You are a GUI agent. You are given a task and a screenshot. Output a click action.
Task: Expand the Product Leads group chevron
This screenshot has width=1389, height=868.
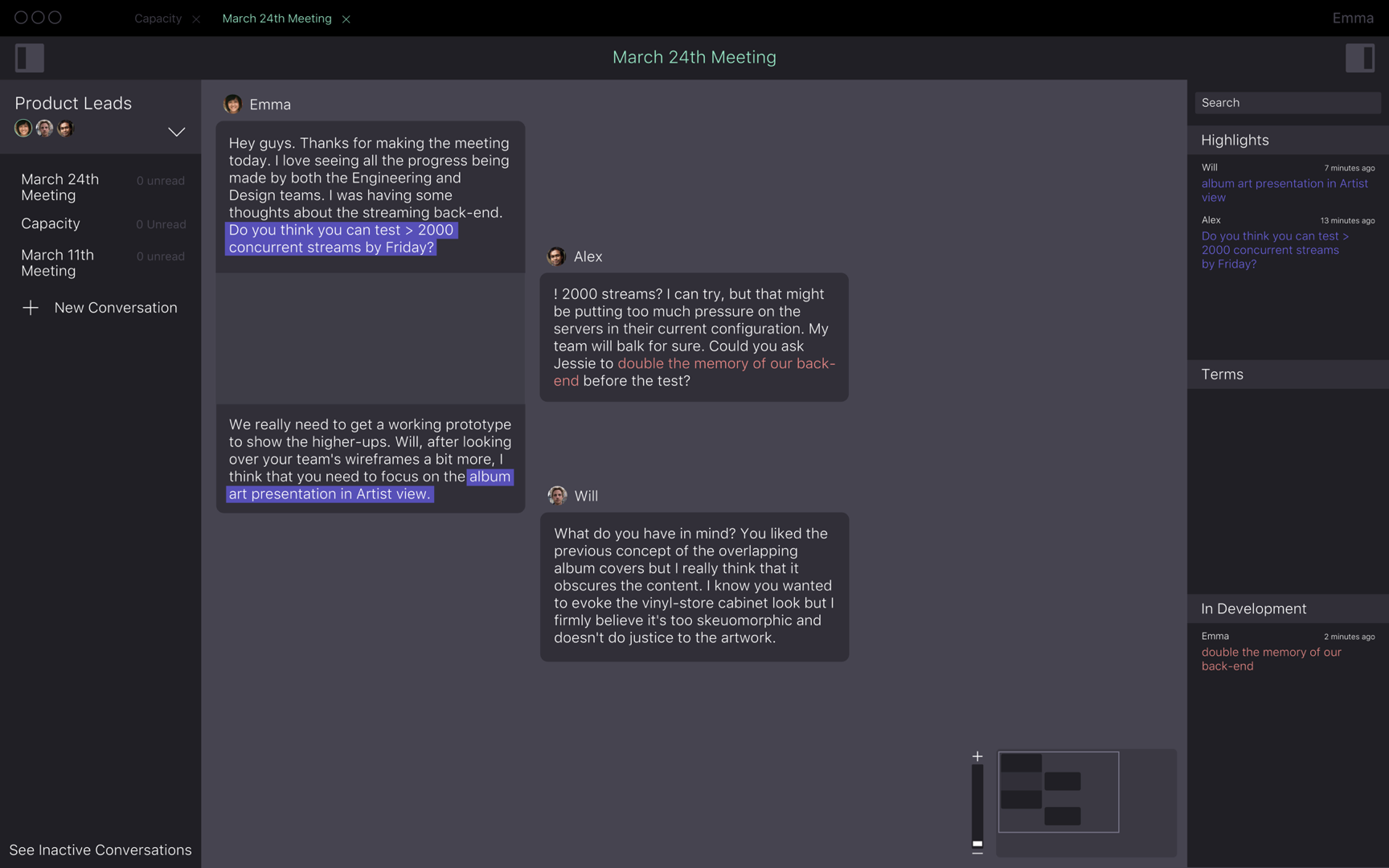click(x=176, y=132)
